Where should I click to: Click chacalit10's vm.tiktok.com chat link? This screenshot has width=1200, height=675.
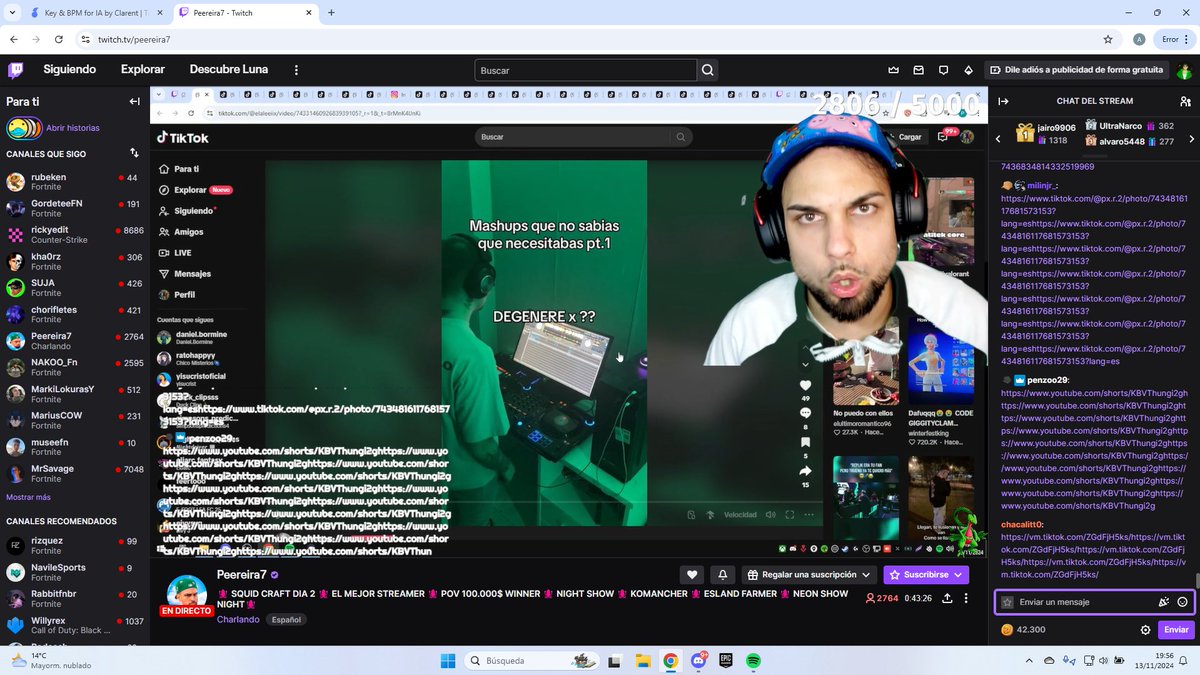pyautogui.click(x=1093, y=556)
